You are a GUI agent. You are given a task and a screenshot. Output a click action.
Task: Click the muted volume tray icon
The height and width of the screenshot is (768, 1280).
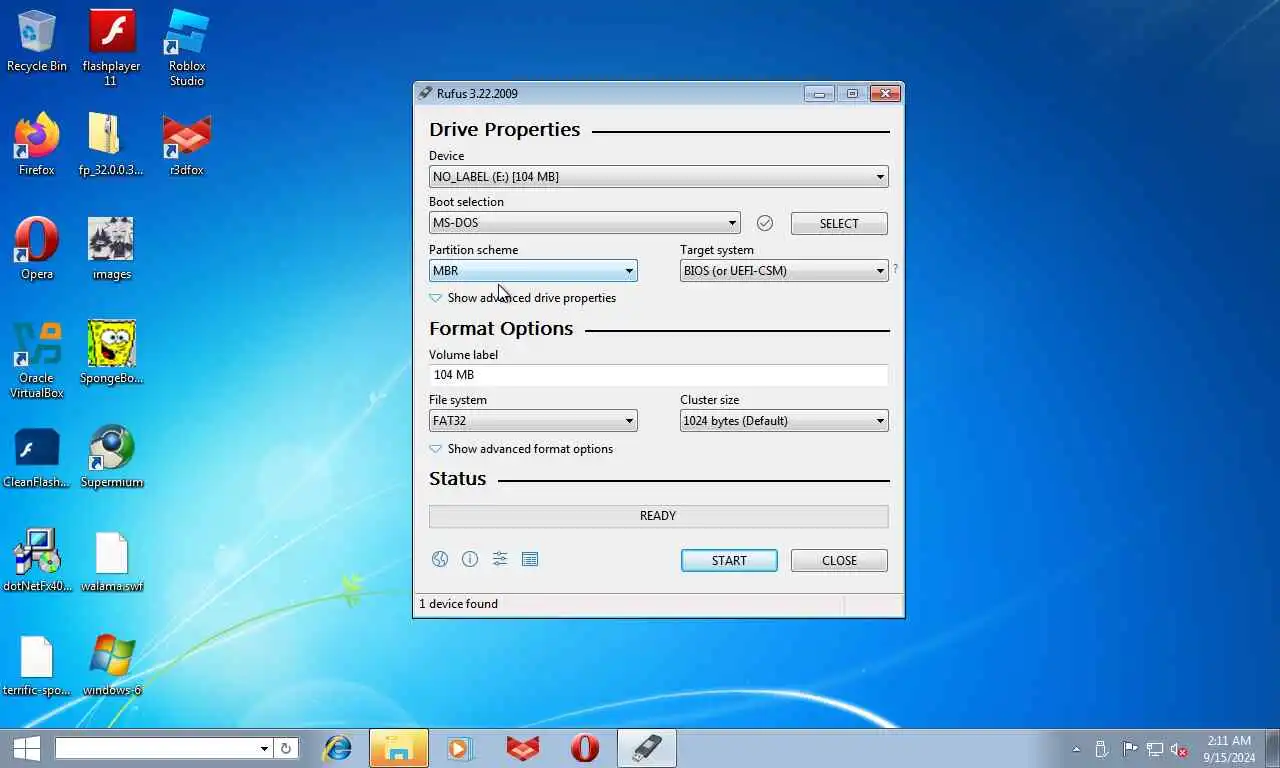[1180, 748]
